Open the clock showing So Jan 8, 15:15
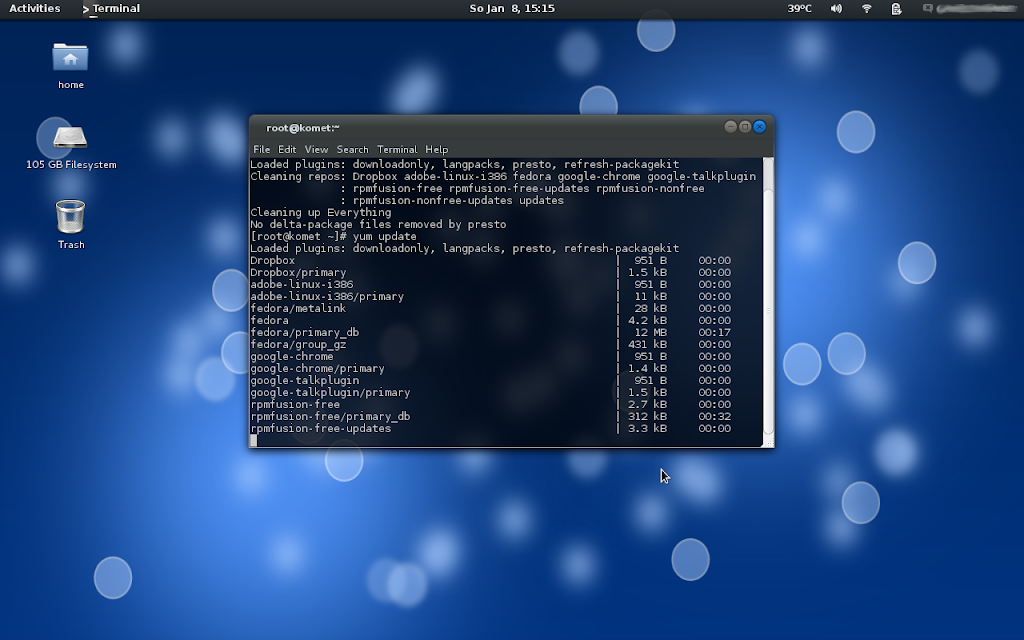 pos(512,9)
